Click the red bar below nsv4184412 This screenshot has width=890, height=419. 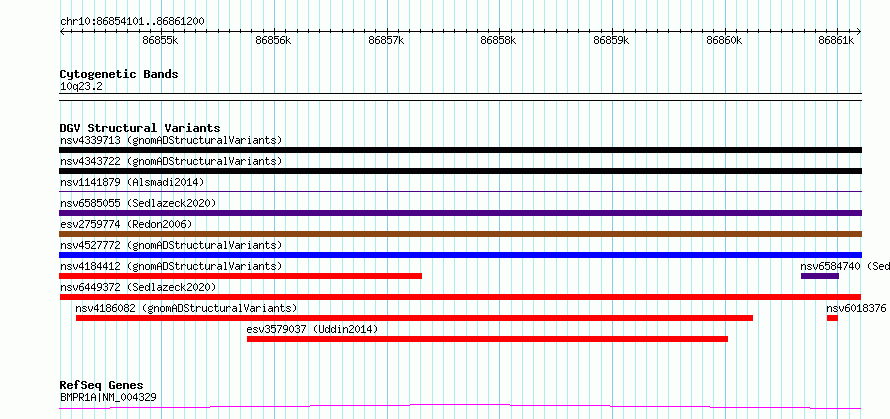[x=241, y=276]
